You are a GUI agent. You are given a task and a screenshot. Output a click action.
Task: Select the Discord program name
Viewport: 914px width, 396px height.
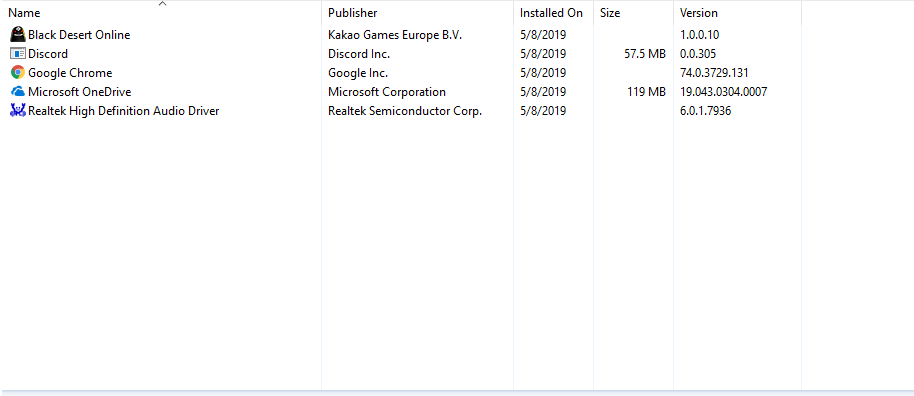tap(48, 54)
